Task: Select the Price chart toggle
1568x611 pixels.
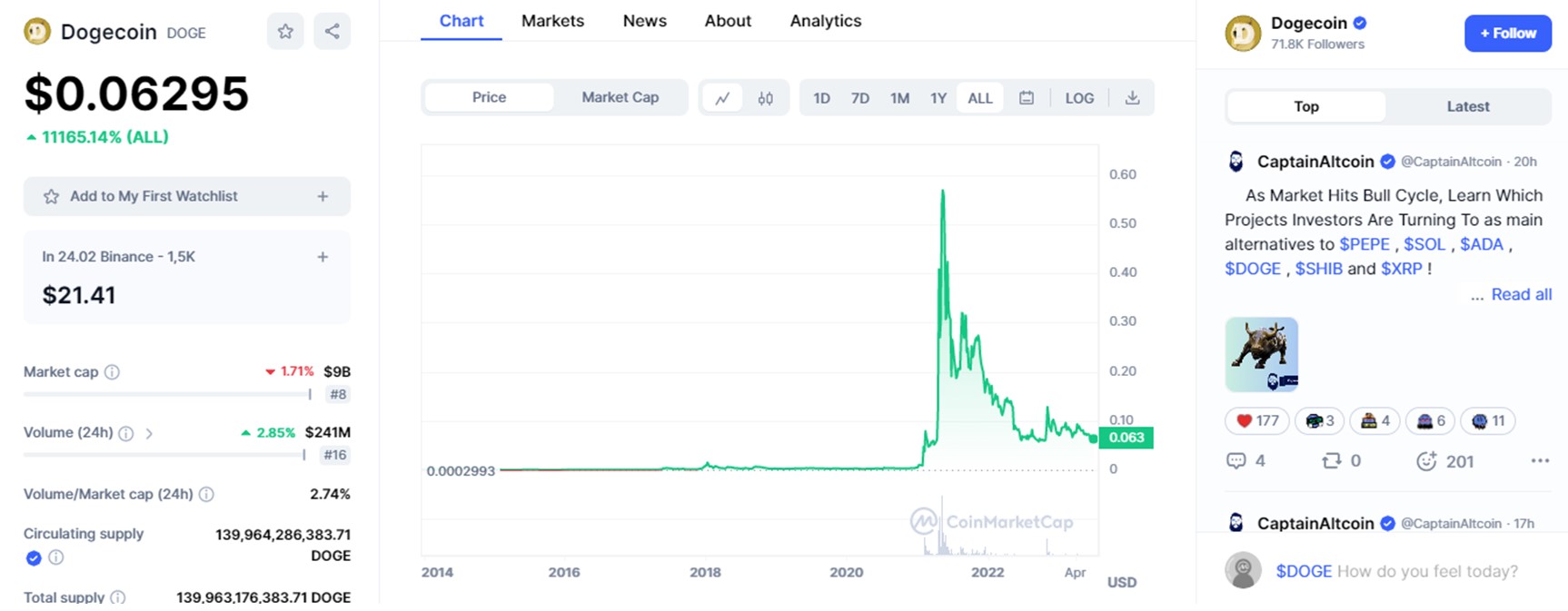Action: [489, 97]
